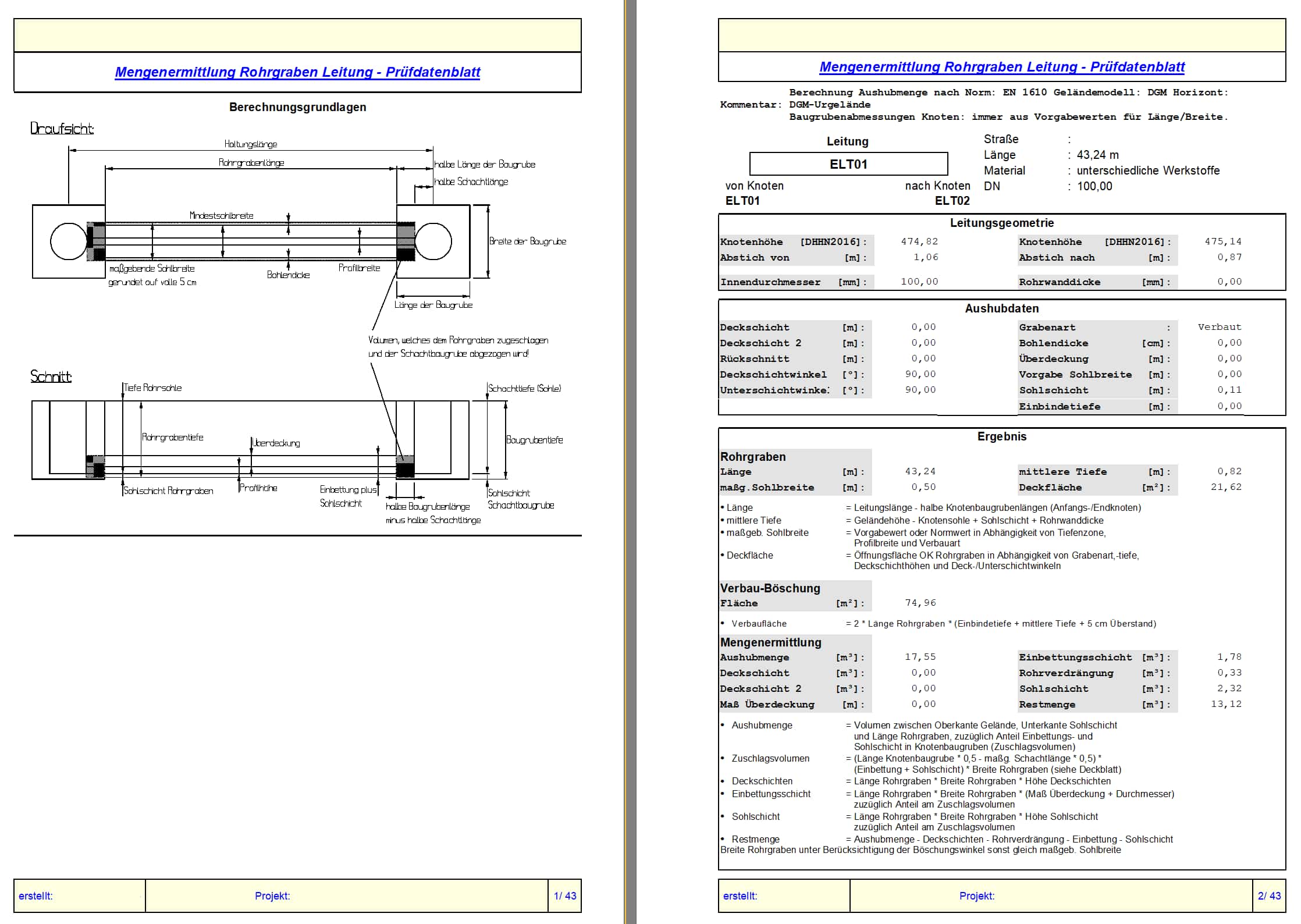Select the Grabenart value Verbaut
The image size is (1301, 924).
tap(1219, 327)
